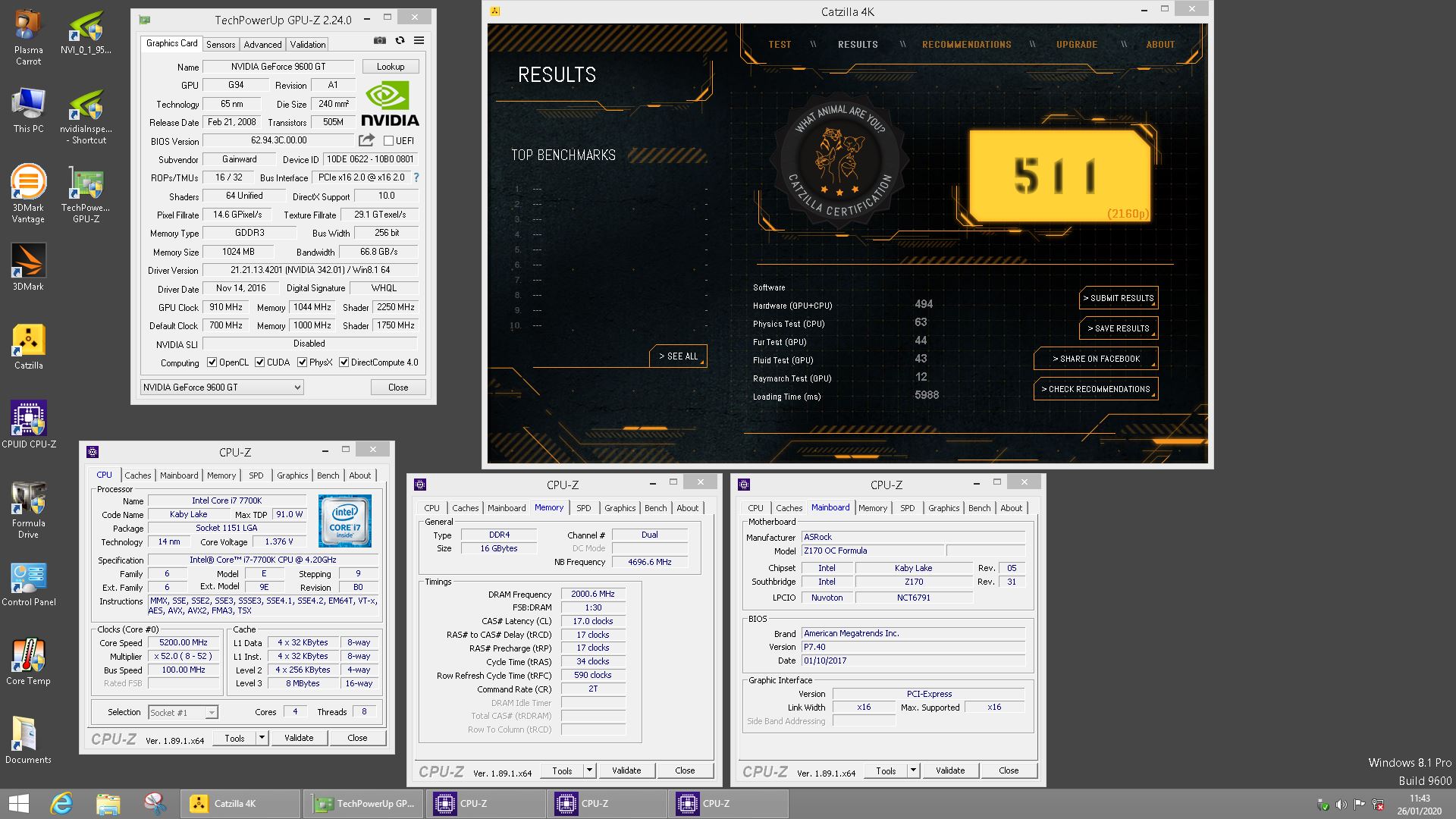Screen dimensions: 1456x819
Task: Click the Catzilla 4K taskbar button
Action: pos(241,804)
